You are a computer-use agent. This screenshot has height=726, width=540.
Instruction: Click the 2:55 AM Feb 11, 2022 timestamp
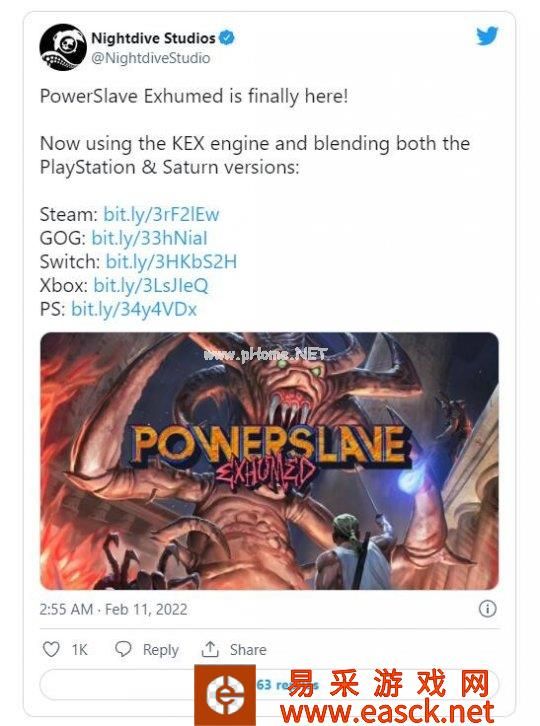coord(113,609)
